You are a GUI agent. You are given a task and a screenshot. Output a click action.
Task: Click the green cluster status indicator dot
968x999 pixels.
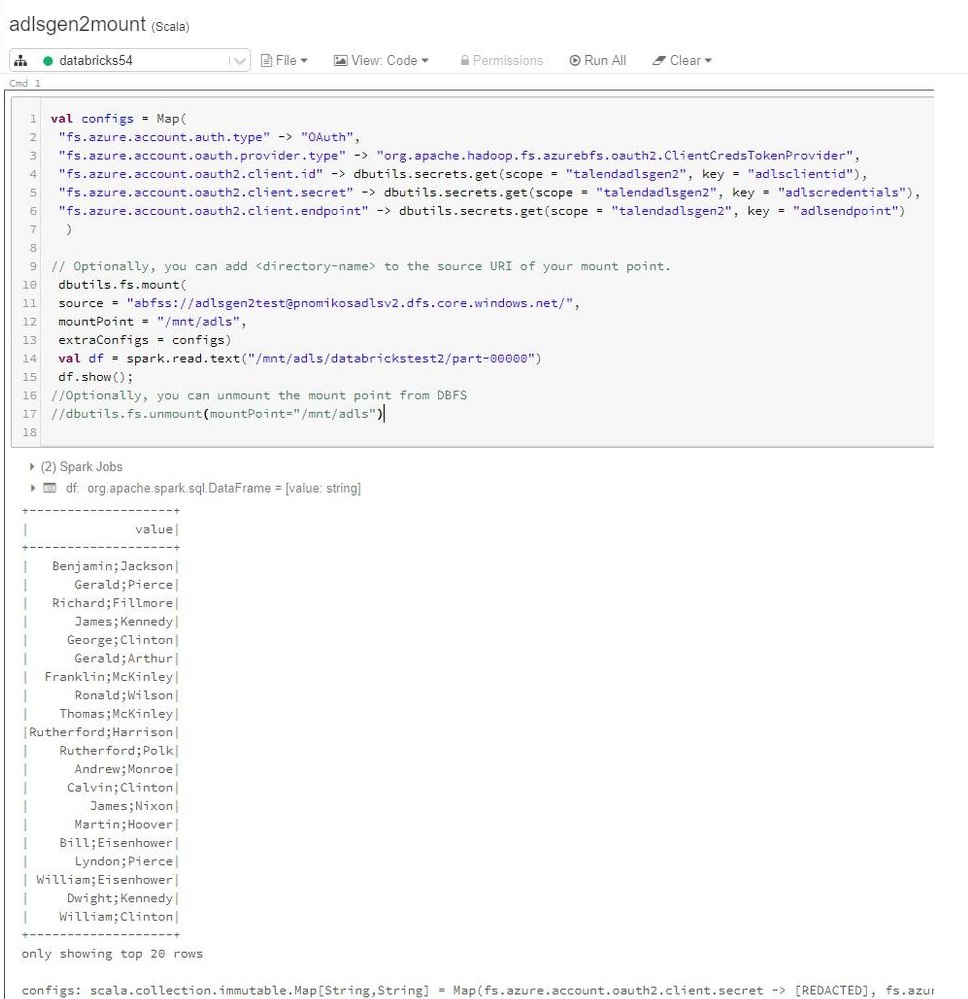pyautogui.click(x=50, y=60)
